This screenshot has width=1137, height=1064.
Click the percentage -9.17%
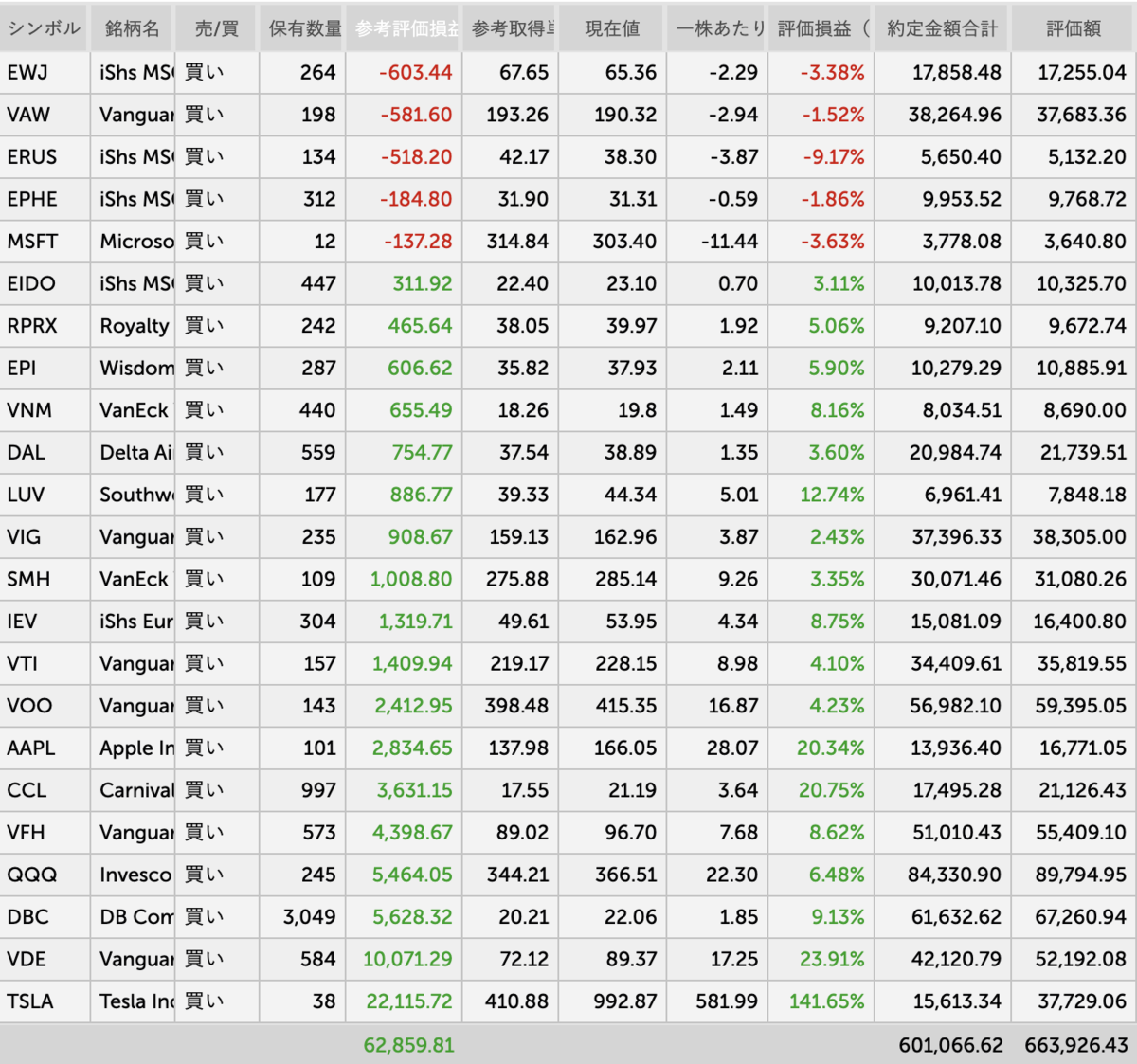click(834, 157)
